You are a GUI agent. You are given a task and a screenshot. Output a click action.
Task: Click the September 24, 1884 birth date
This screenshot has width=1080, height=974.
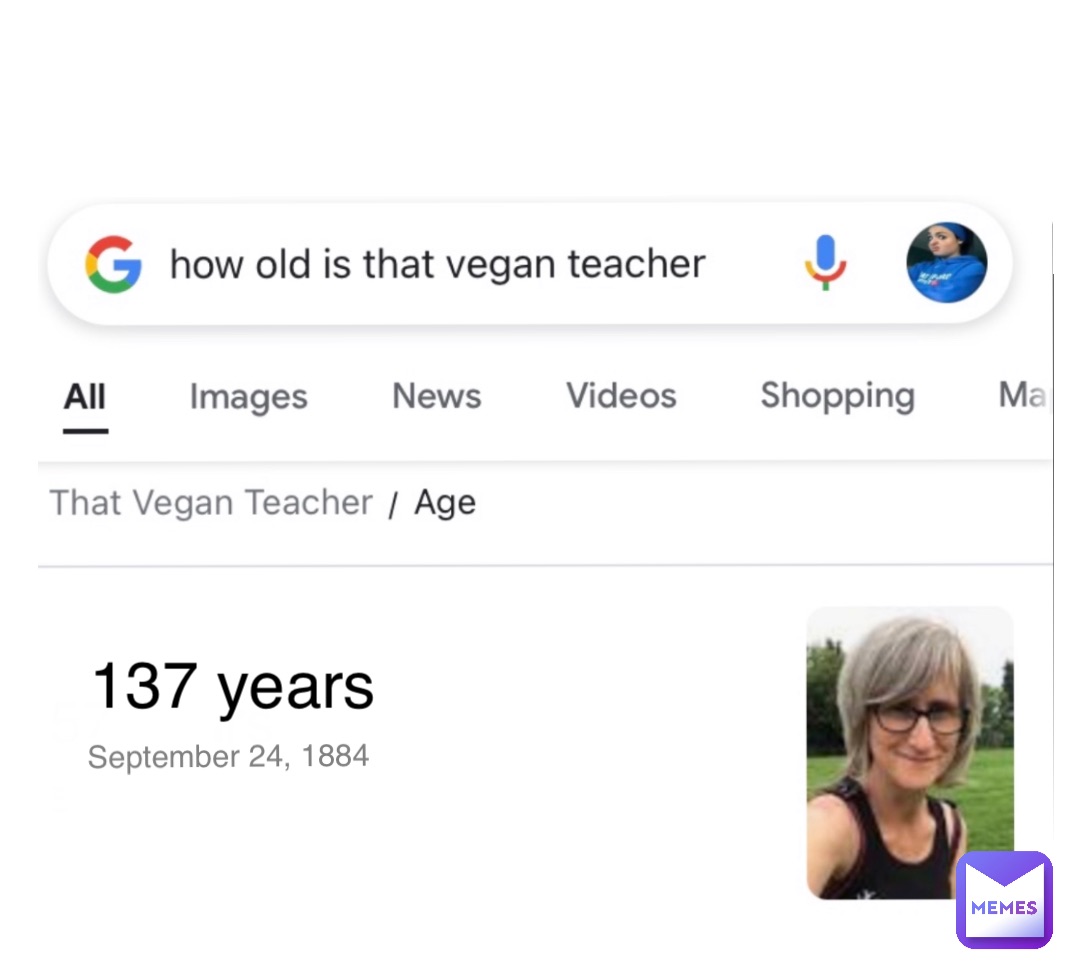point(228,757)
